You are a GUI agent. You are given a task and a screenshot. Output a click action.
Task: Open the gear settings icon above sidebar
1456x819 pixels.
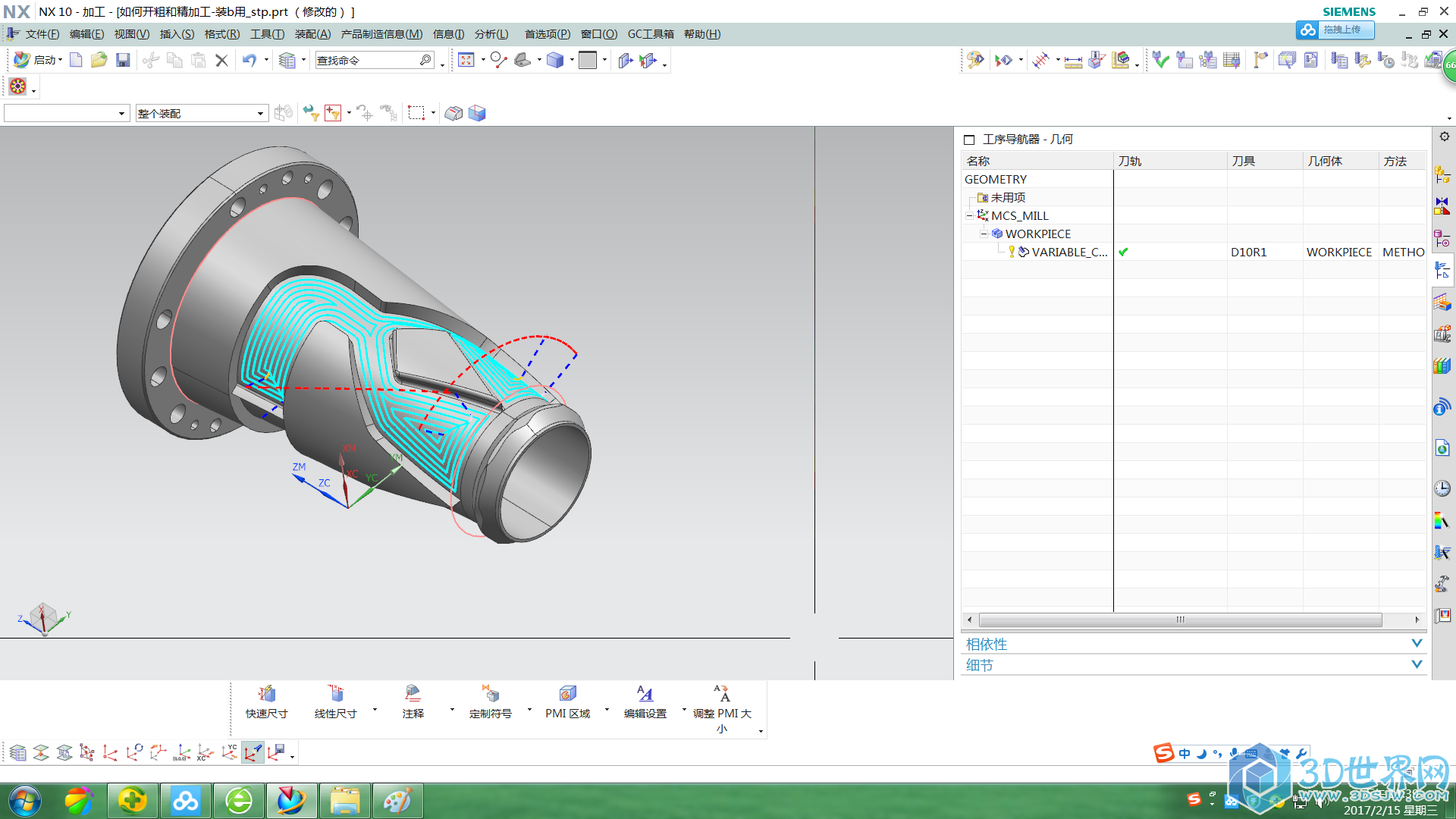(x=1444, y=136)
